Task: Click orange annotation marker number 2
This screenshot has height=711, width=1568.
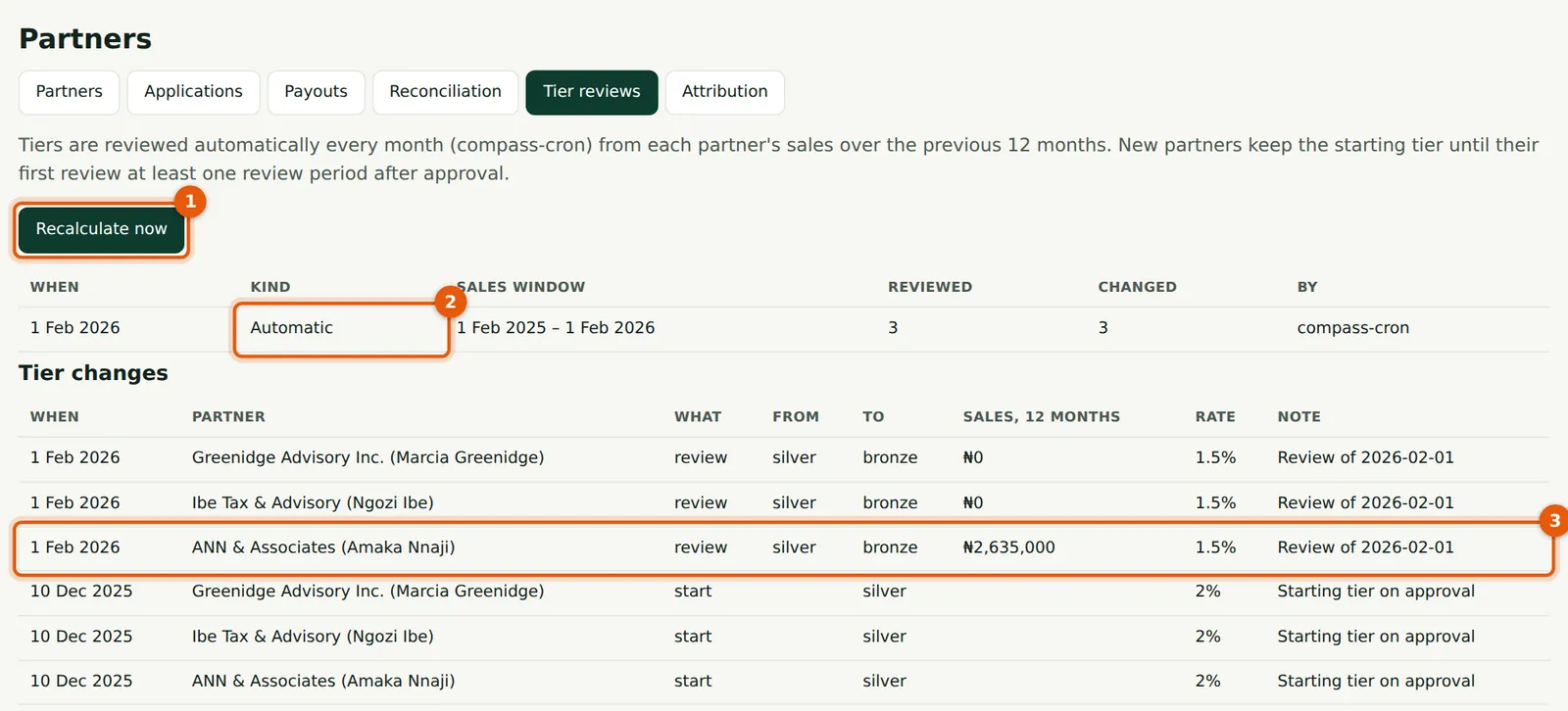Action: click(x=450, y=301)
